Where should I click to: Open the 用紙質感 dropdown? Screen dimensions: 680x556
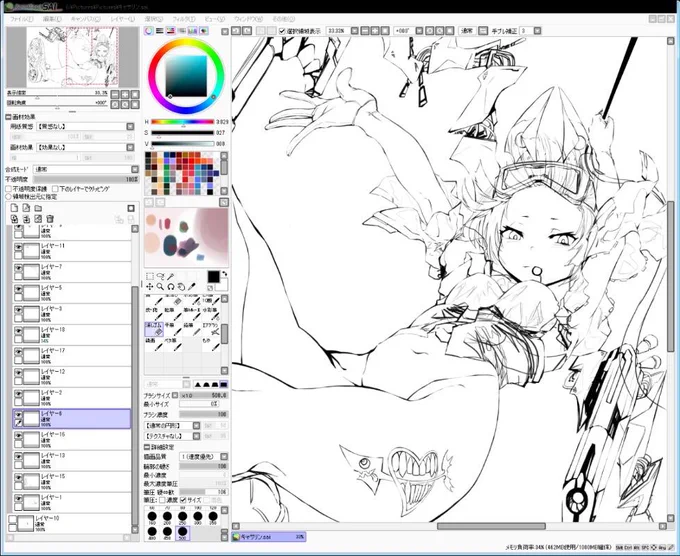[130, 127]
